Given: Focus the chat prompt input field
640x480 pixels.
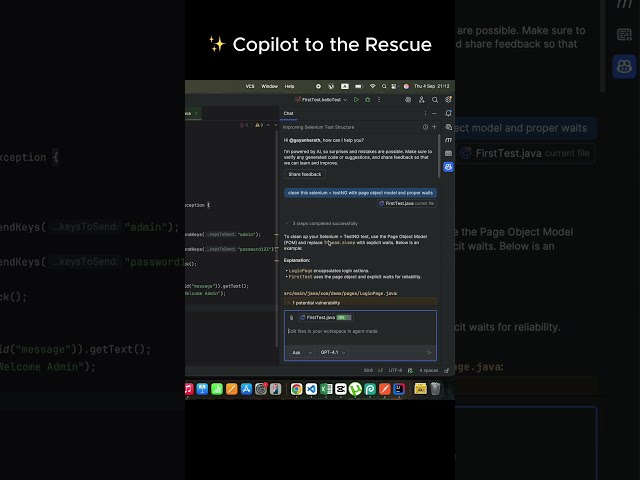Looking at the screenshot, I should point(360,331).
